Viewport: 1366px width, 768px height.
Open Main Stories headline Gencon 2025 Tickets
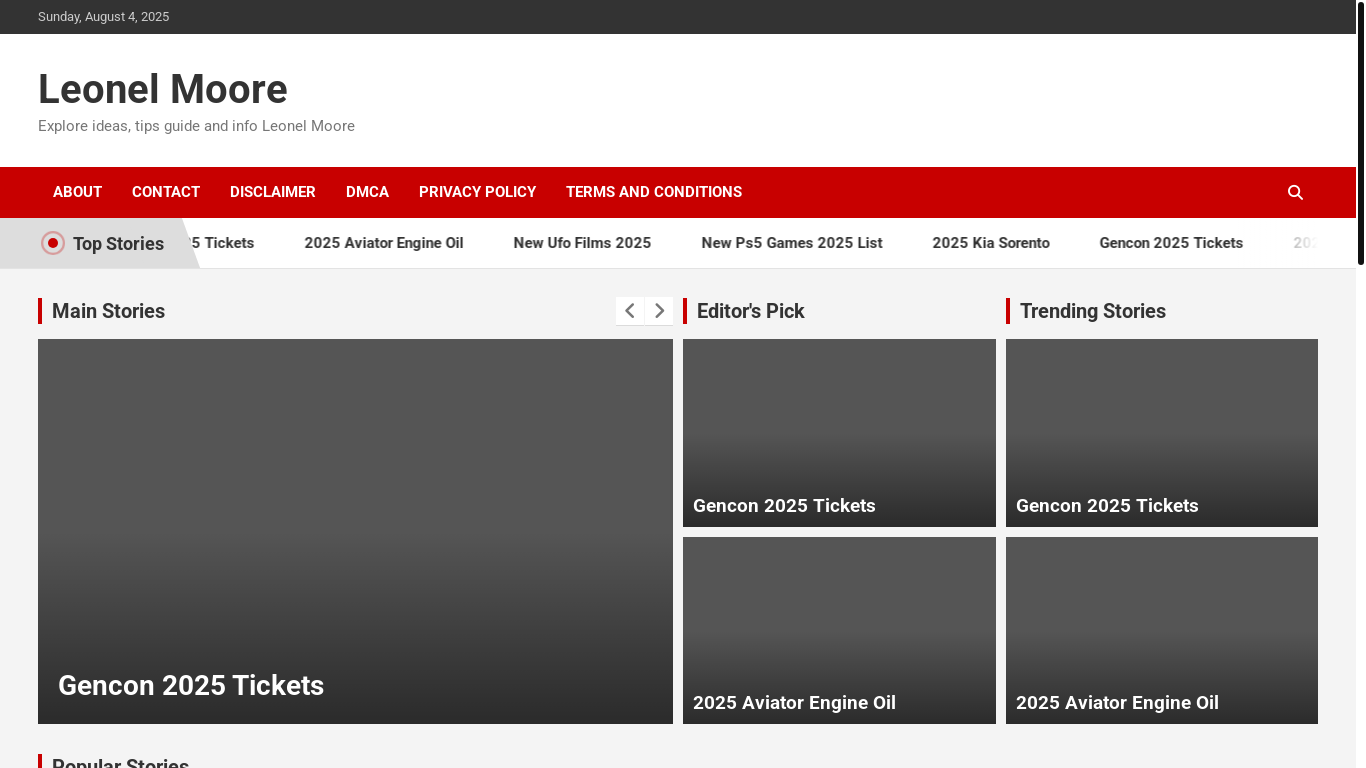(x=191, y=686)
